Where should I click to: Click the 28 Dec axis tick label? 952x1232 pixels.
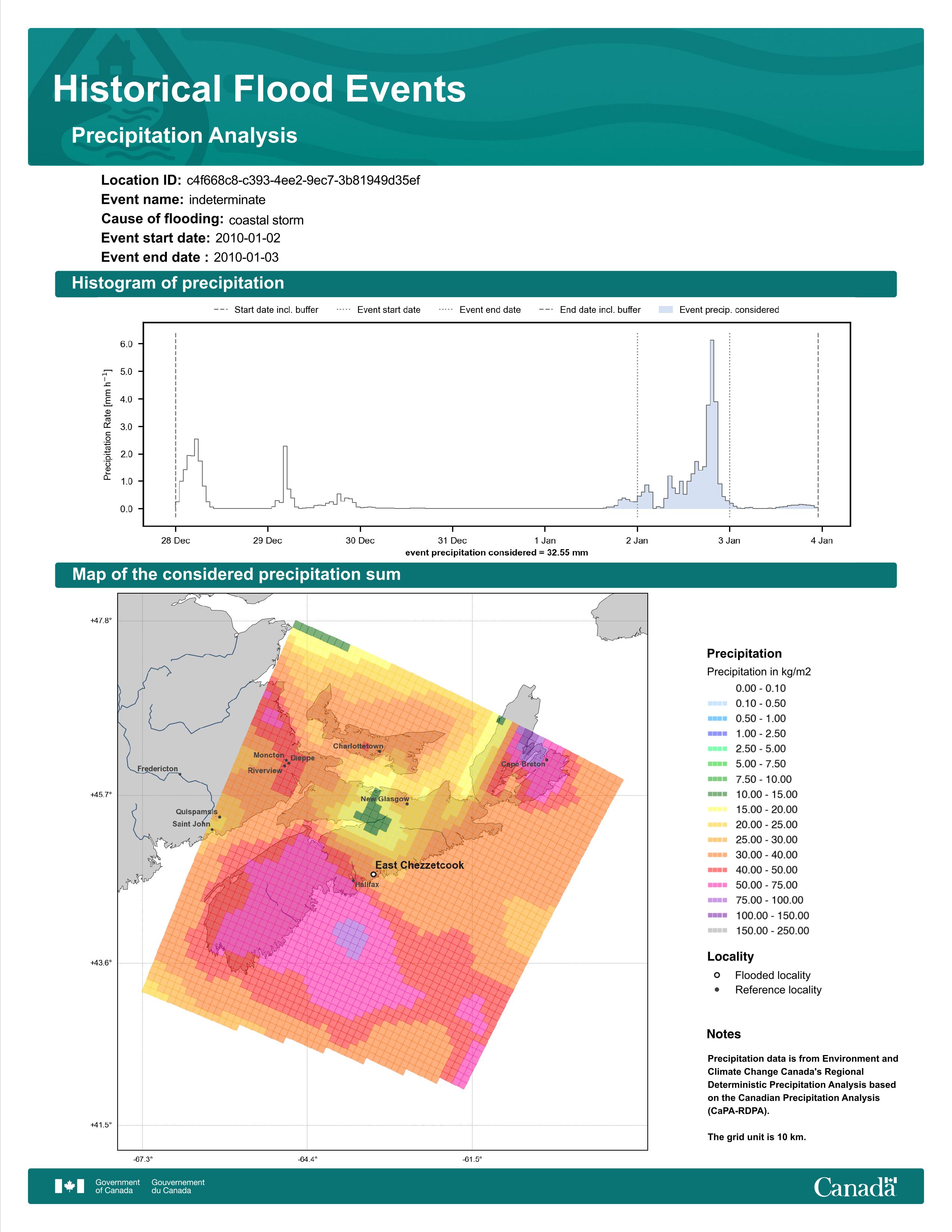(x=175, y=541)
